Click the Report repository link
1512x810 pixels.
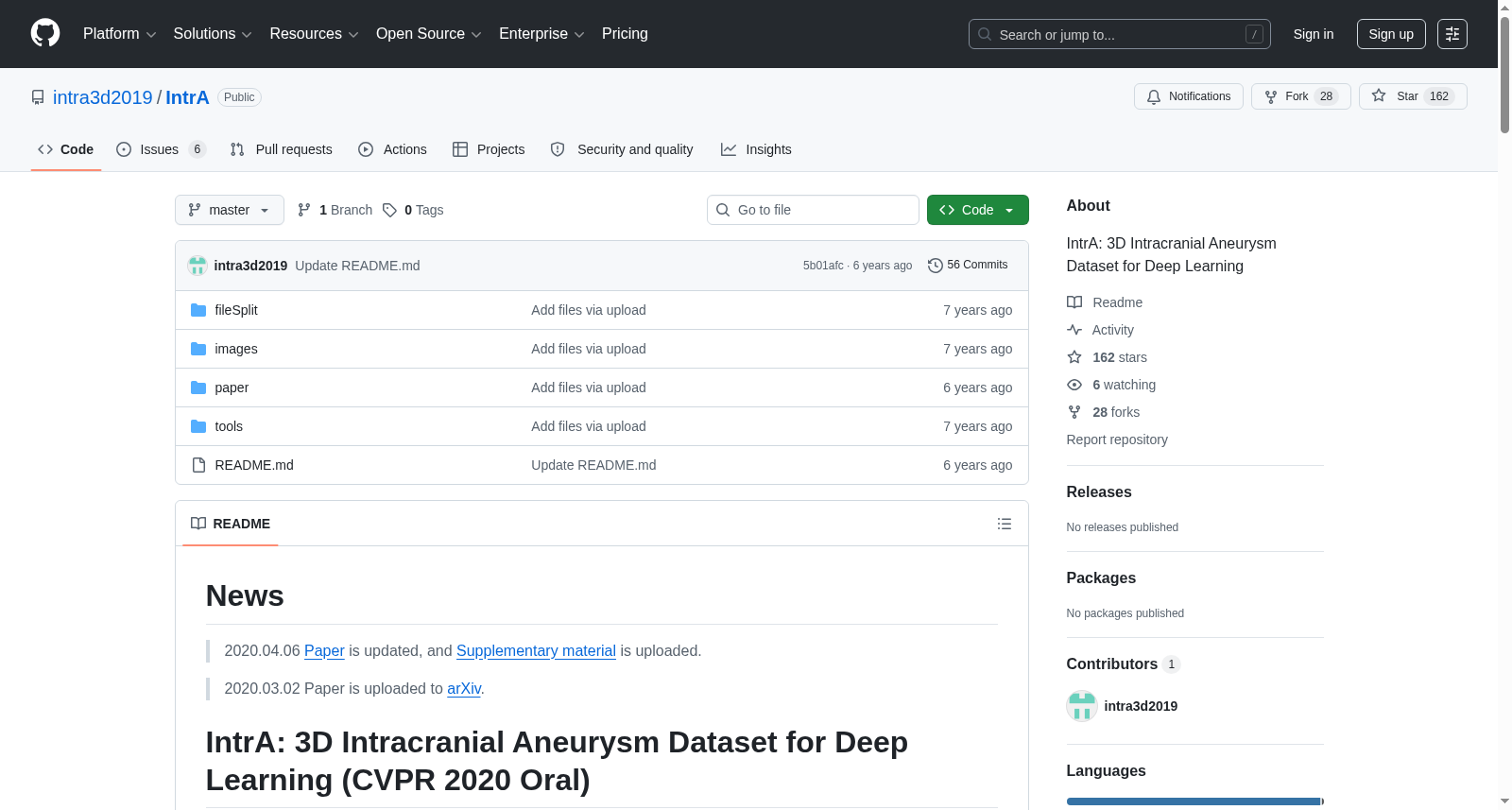point(1117,439)
